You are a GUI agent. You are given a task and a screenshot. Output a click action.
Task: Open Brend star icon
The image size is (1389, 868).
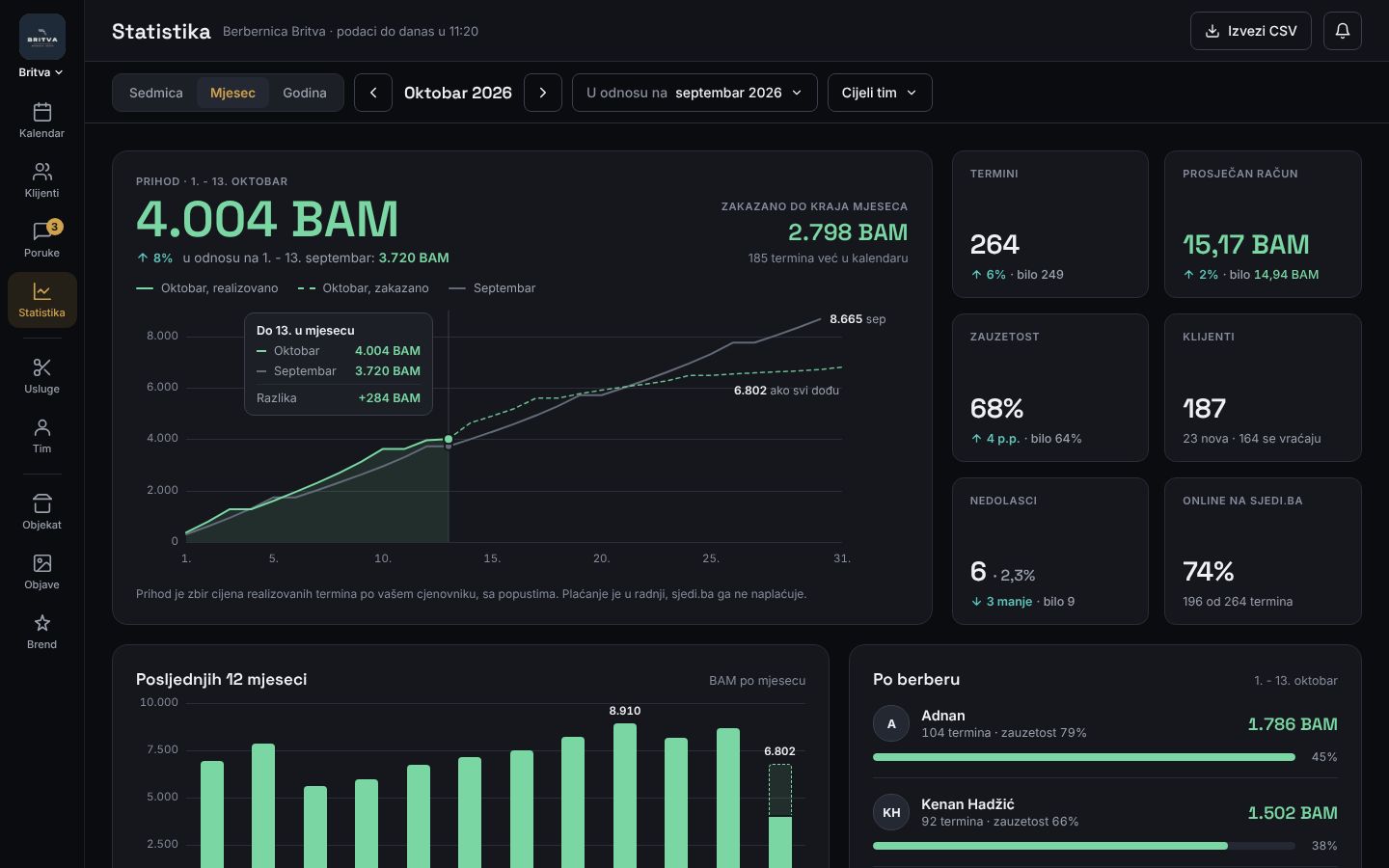point(41,632)
